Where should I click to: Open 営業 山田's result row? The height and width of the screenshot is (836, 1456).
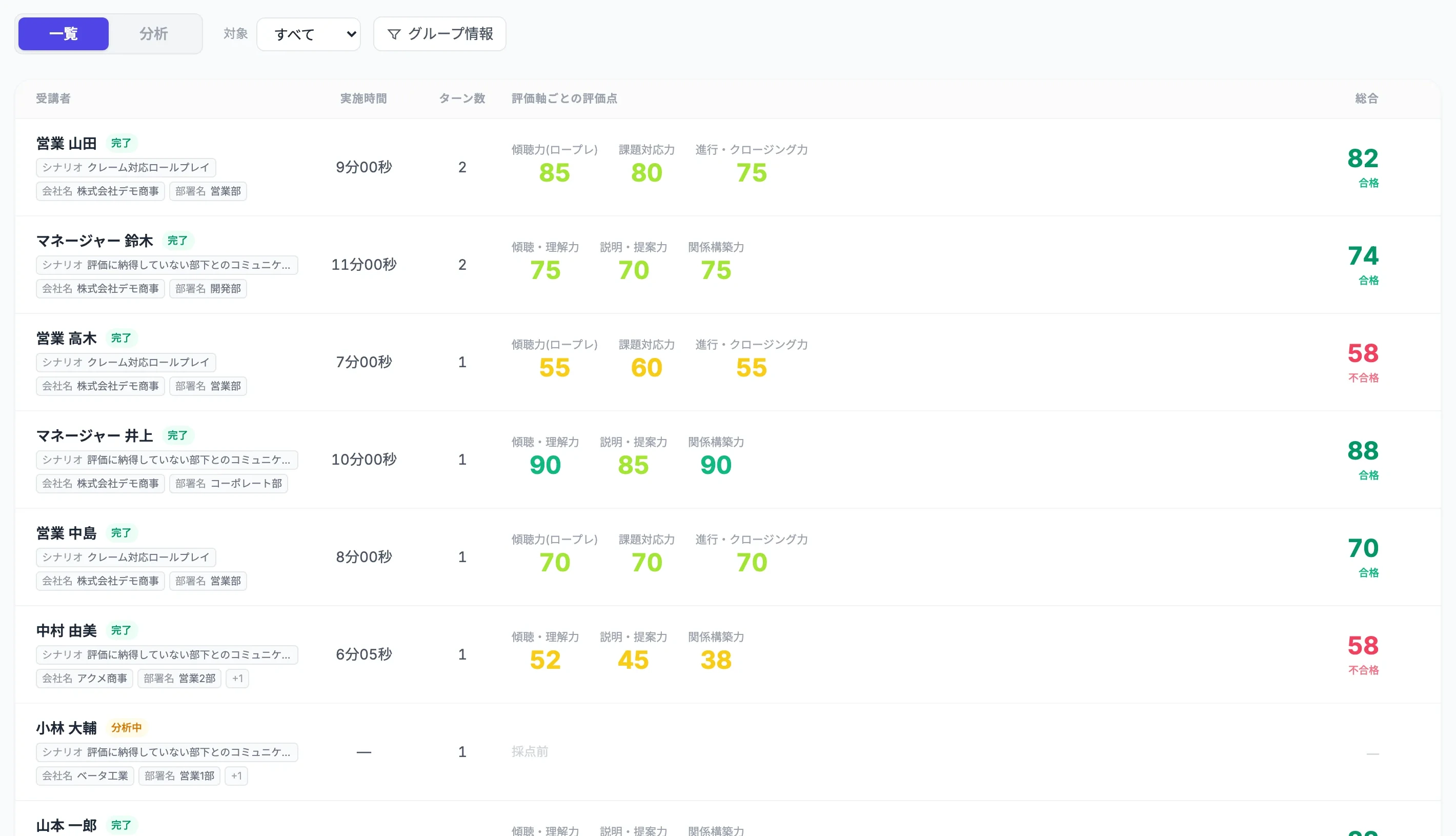(727, 167)
